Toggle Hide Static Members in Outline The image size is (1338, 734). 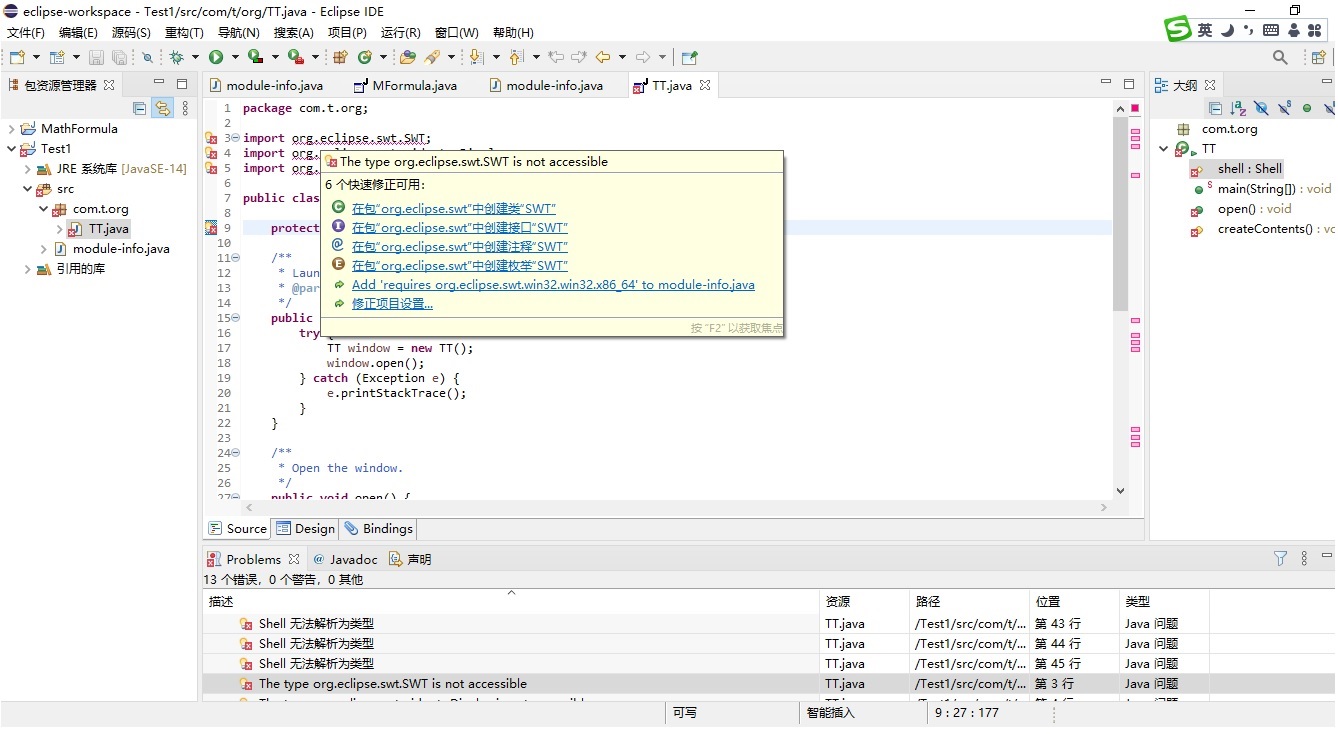pyautogui.click(x=1285, y=108)
